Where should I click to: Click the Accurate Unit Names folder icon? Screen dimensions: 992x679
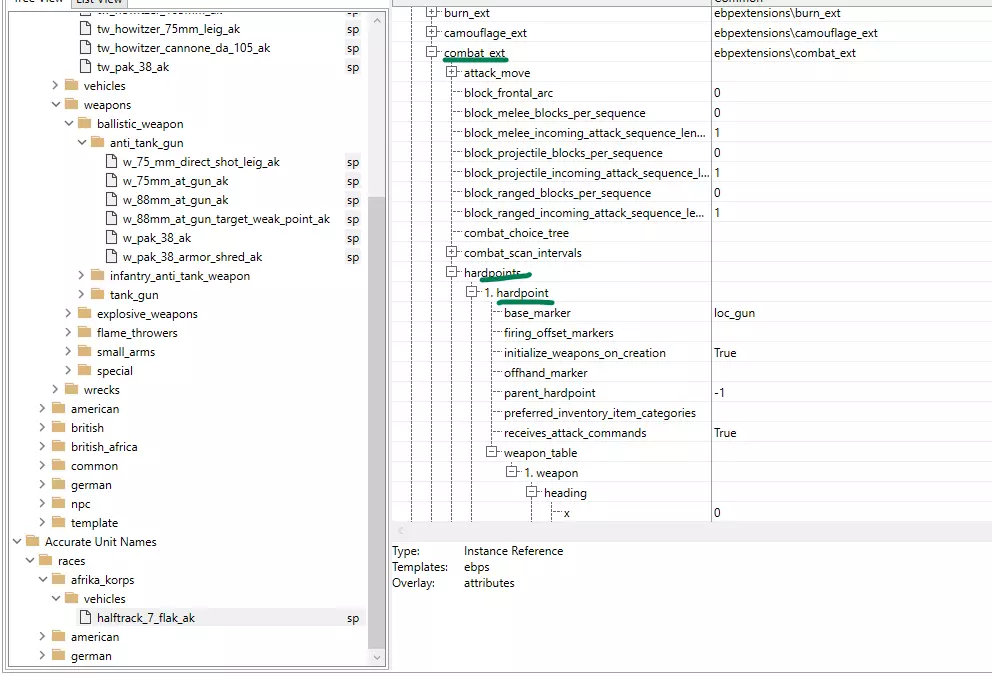(32, 540)
